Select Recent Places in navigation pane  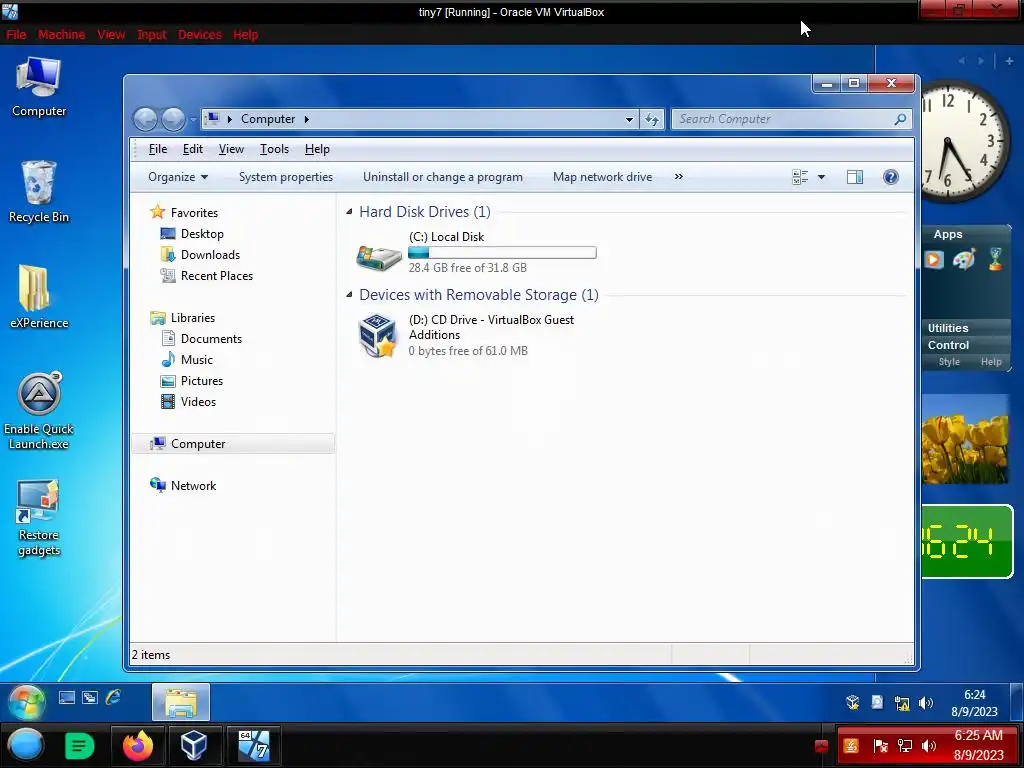coord(216,276)
